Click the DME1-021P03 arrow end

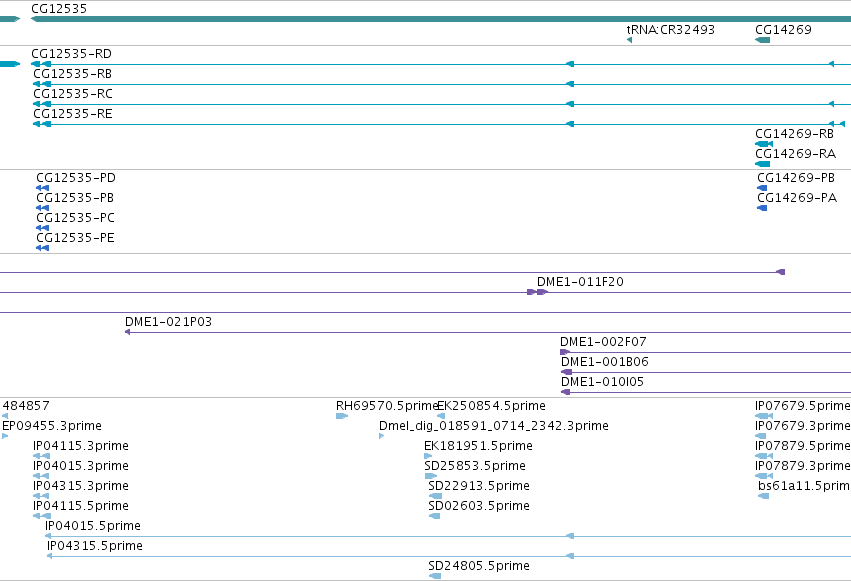pos(128,332)
